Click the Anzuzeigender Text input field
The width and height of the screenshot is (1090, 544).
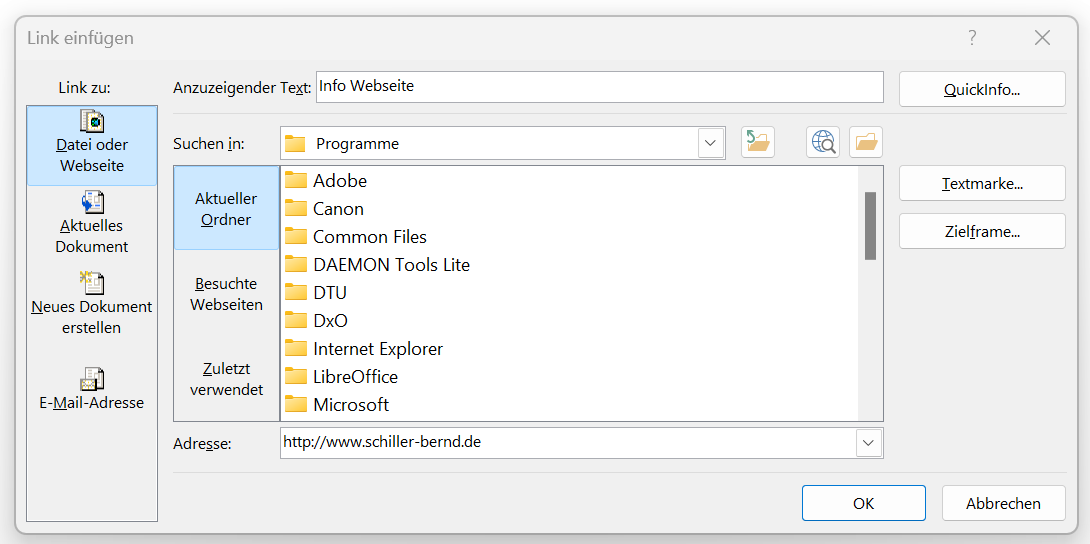599,87
